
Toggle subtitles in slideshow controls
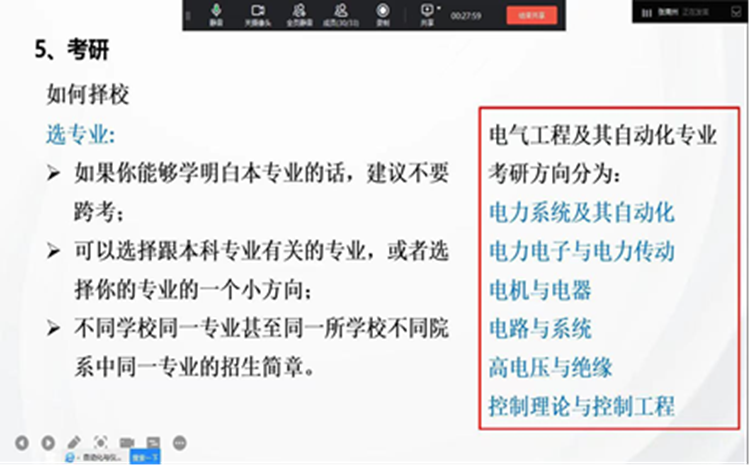click(x=153, y=442)
